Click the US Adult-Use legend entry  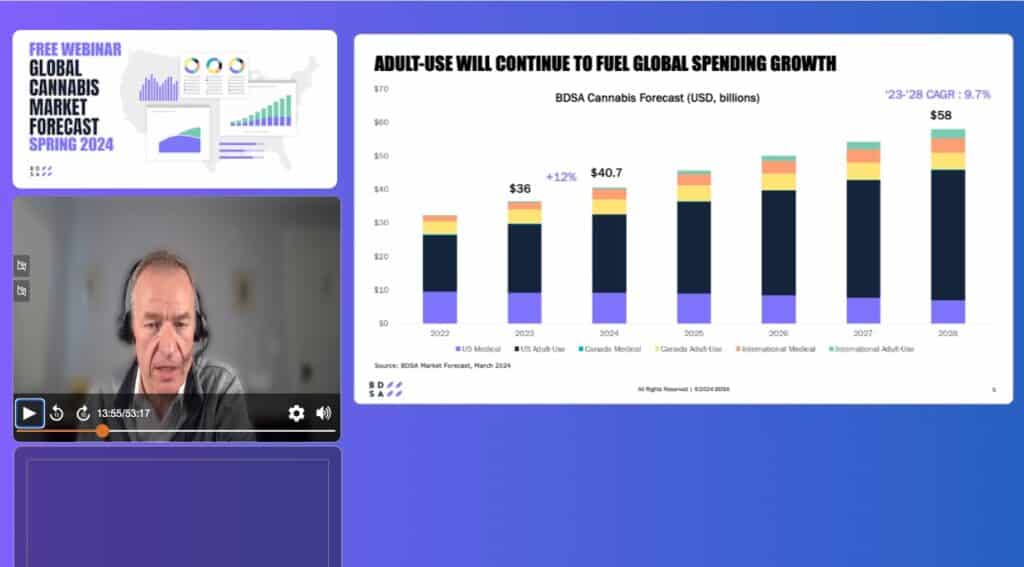click(539, 349)
